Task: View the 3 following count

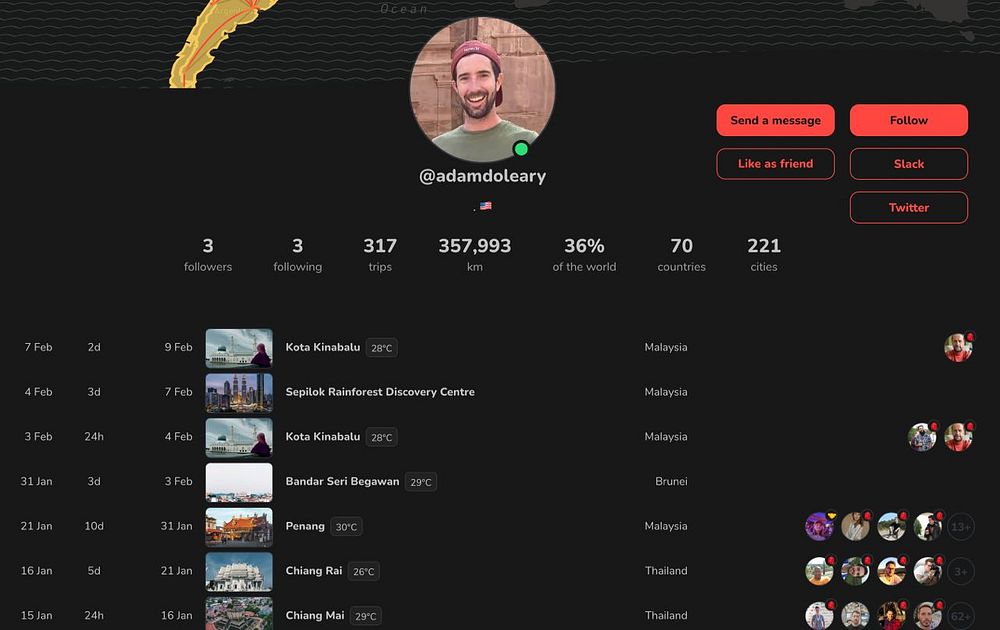Action: click(x=297, y=254)
